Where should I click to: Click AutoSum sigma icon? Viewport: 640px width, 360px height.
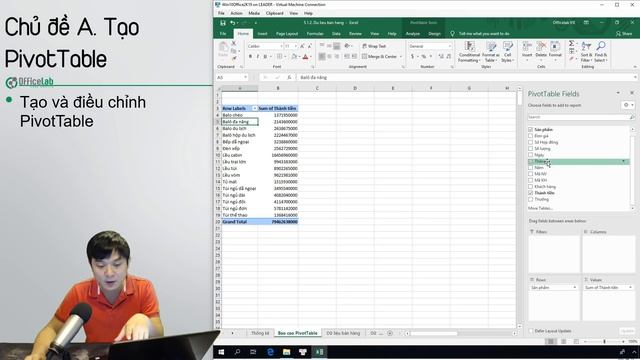(x=571, y=43)
